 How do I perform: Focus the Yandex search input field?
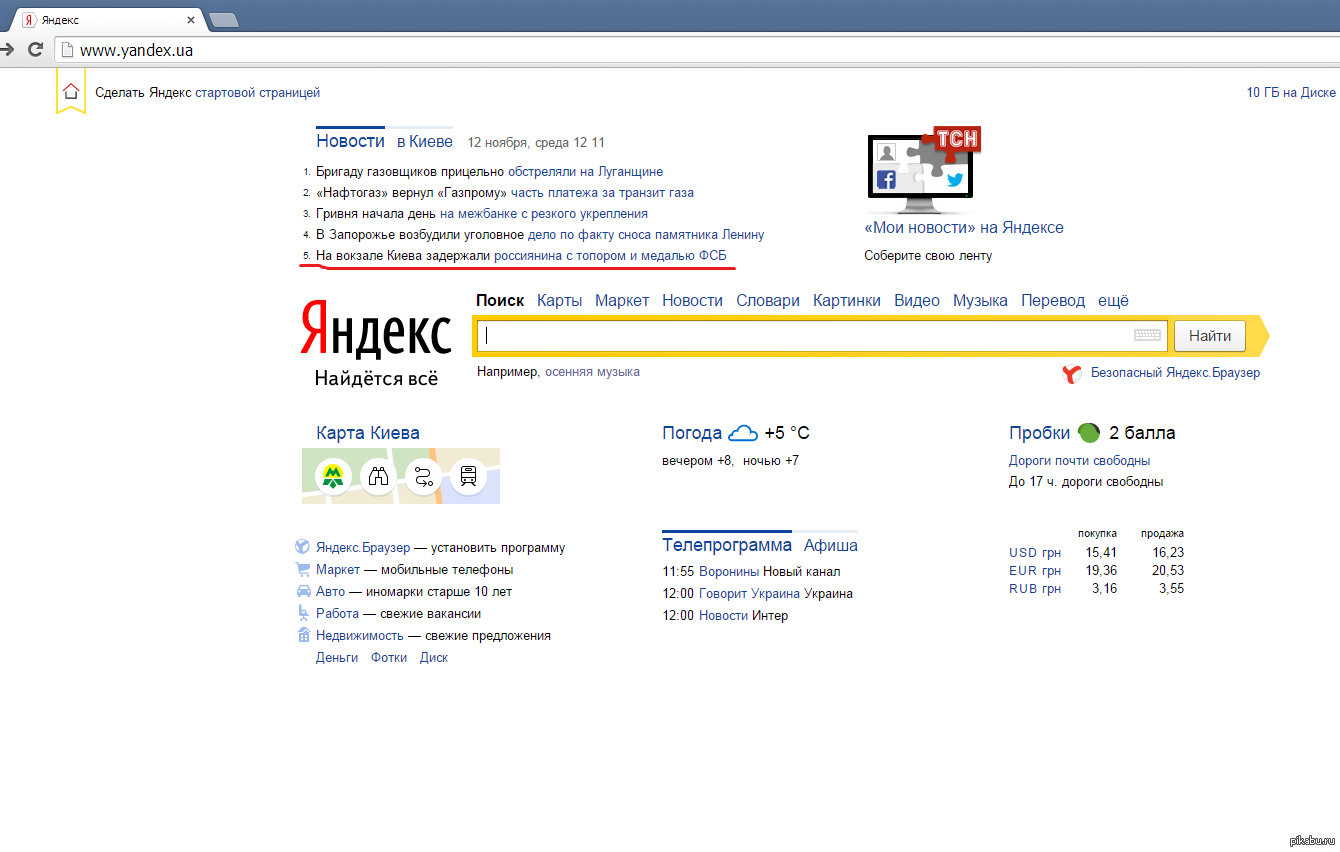(820, 336)
